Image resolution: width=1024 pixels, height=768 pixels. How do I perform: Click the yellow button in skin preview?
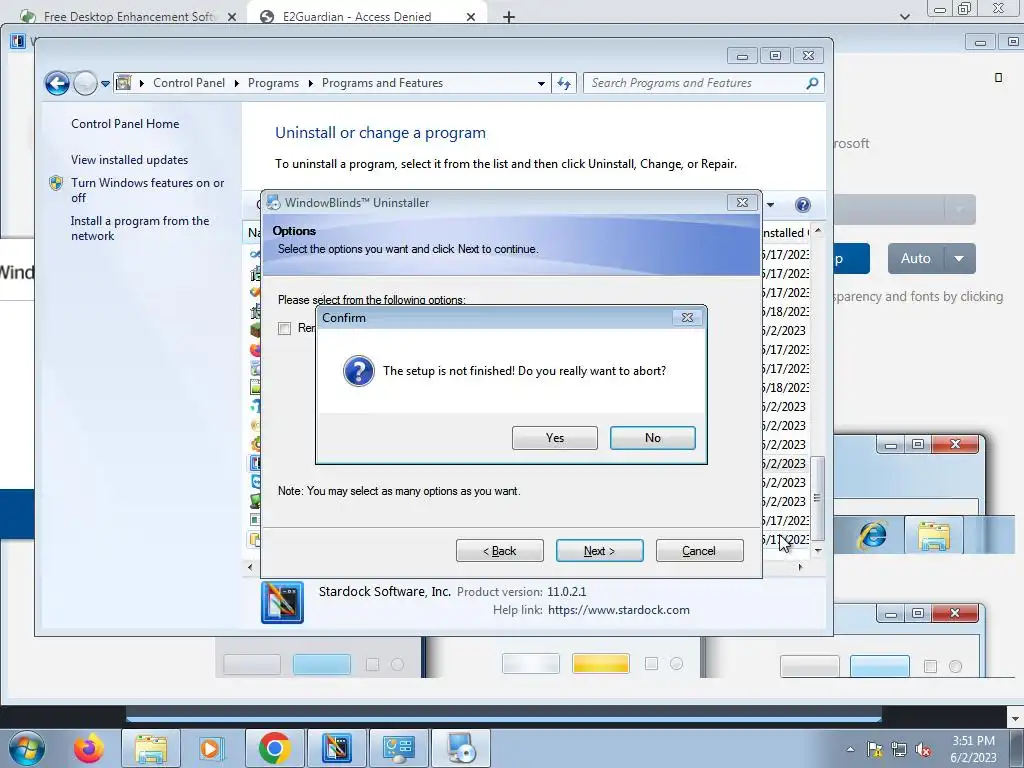click(x=601, y=664)
